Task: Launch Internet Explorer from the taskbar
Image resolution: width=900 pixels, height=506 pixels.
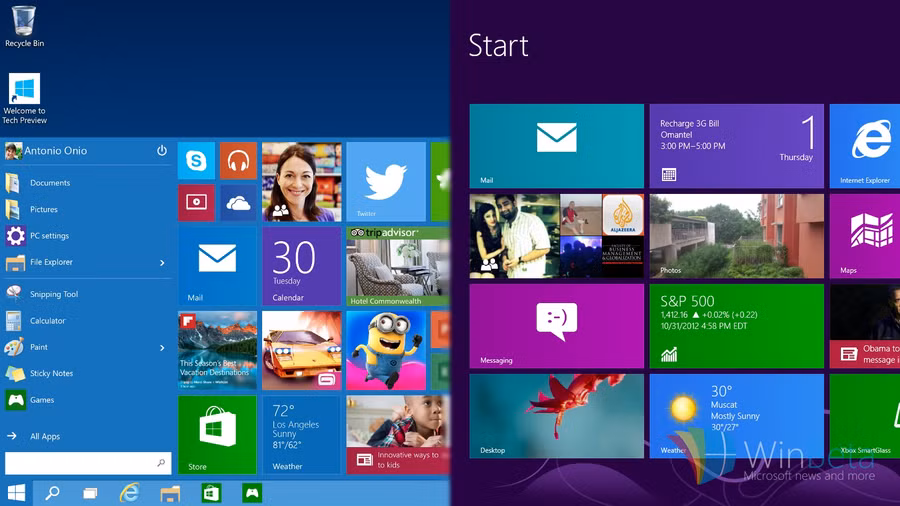Action: click(x=130, y=493)
